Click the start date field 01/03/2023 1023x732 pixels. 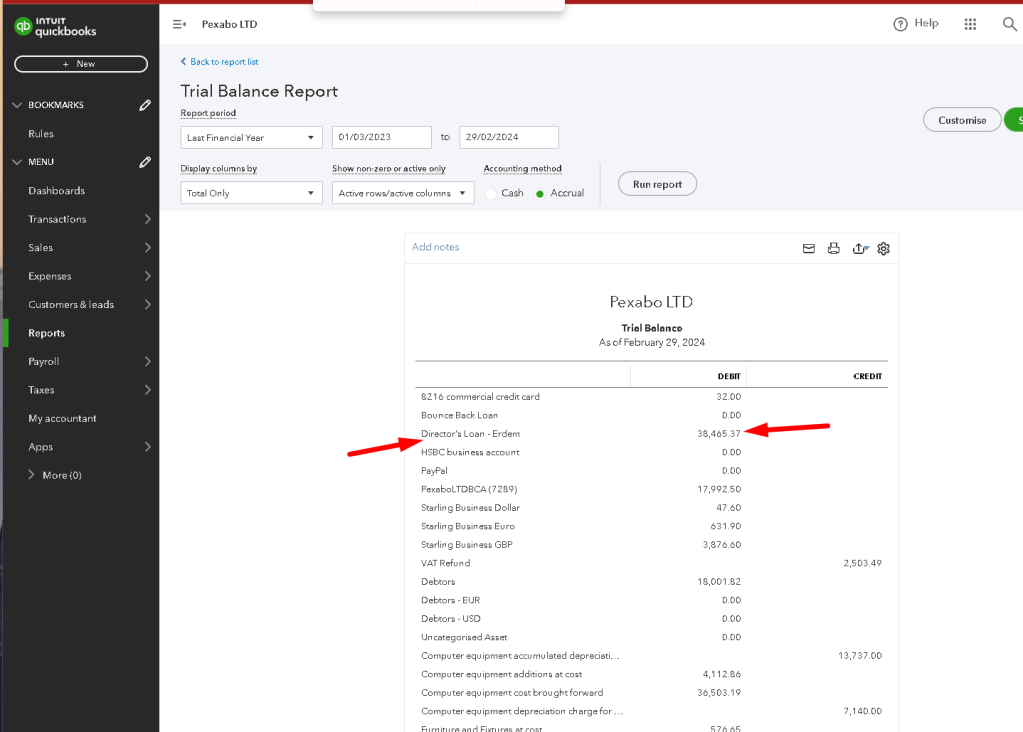coord(382,138)
